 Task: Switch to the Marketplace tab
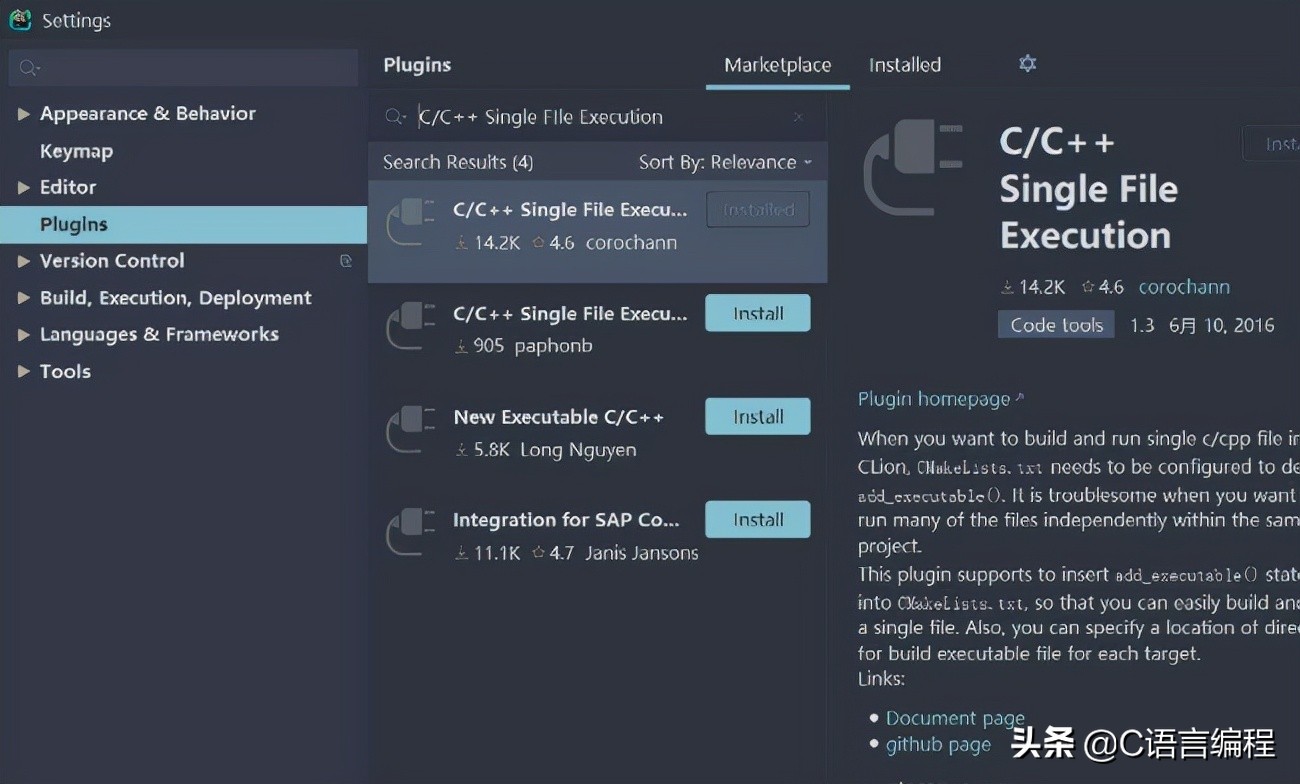click(x=777, y=65)
